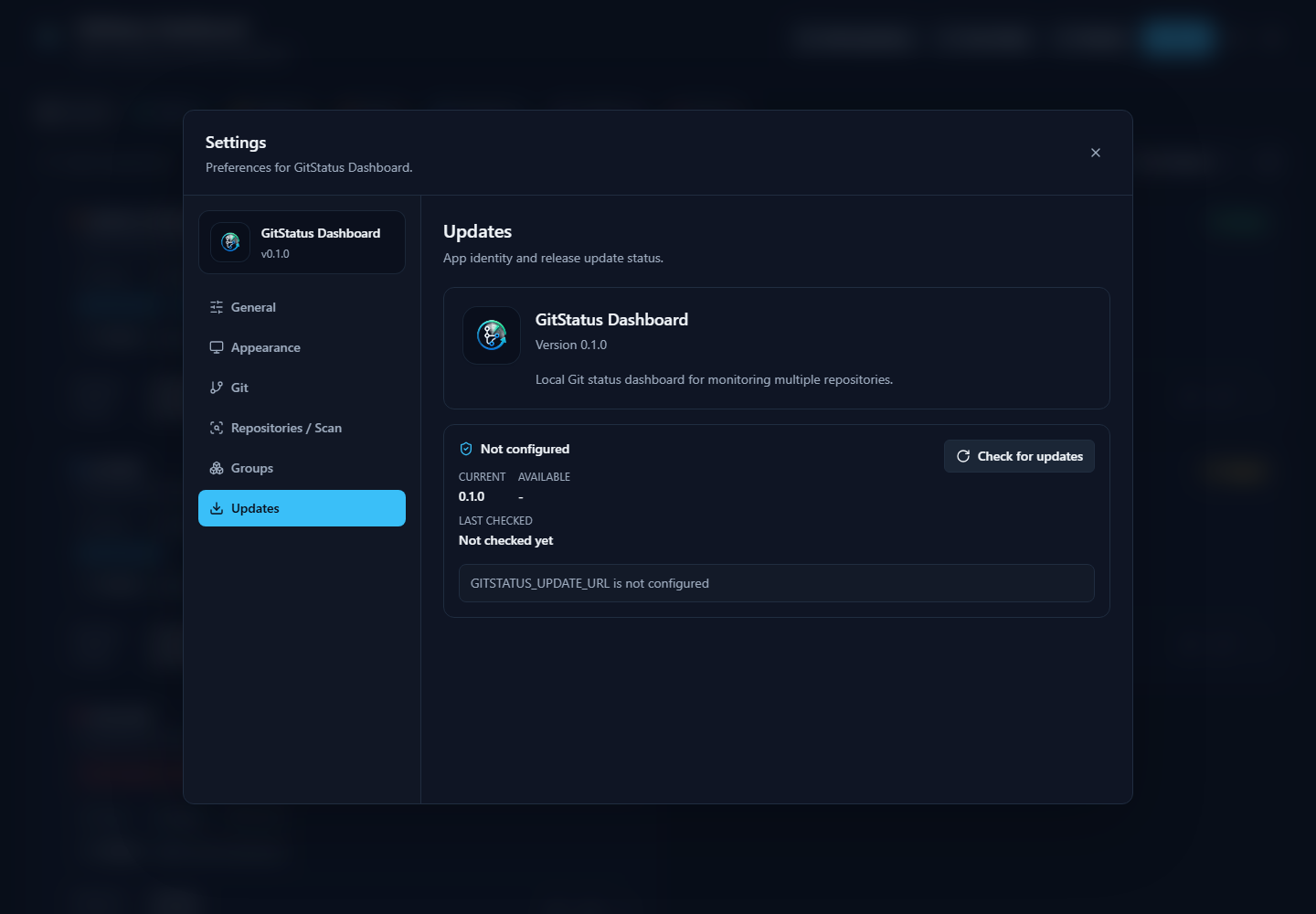The width and height of the screenshot is (1316, 914).
Task: Open the Groups settings section
Action: 302,468
